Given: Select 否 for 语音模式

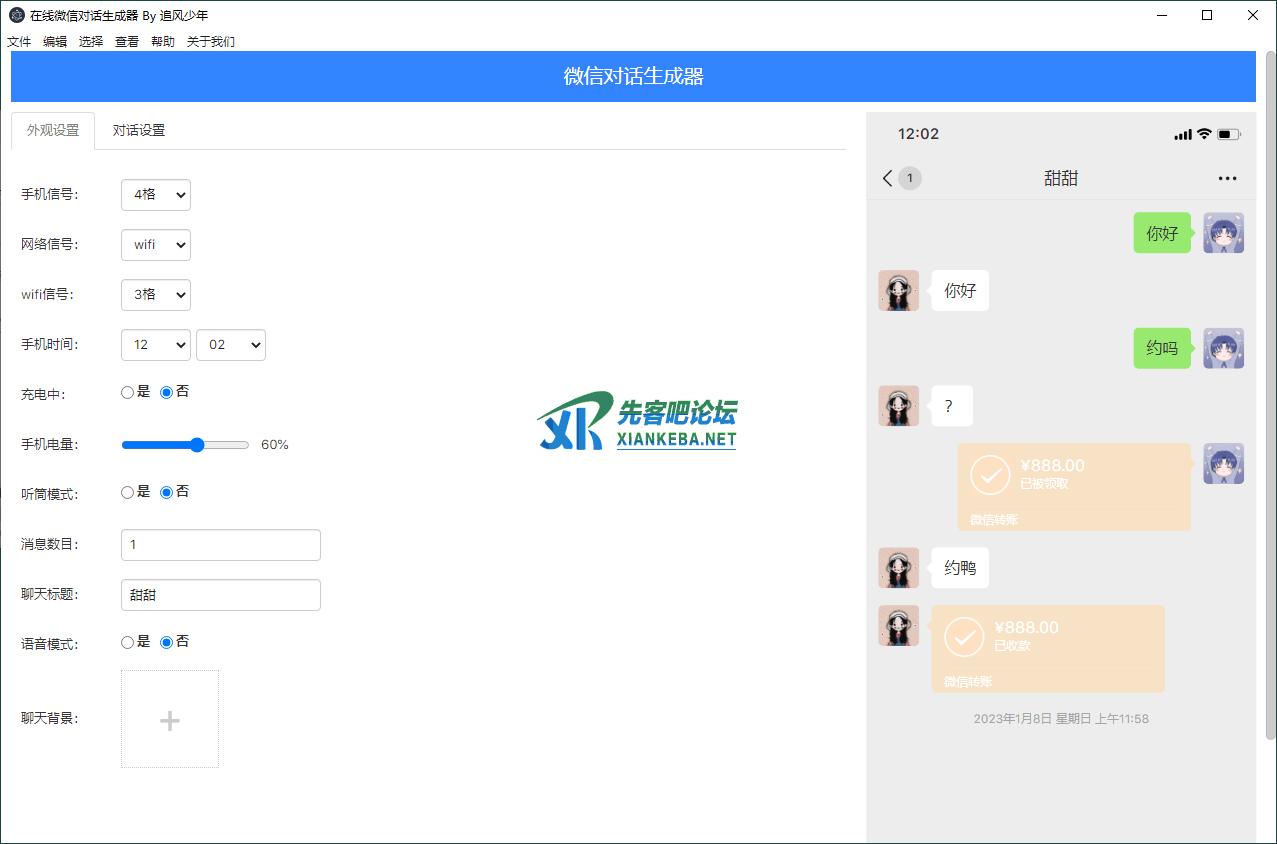Looking at the screenshot, I should (167, 643).
